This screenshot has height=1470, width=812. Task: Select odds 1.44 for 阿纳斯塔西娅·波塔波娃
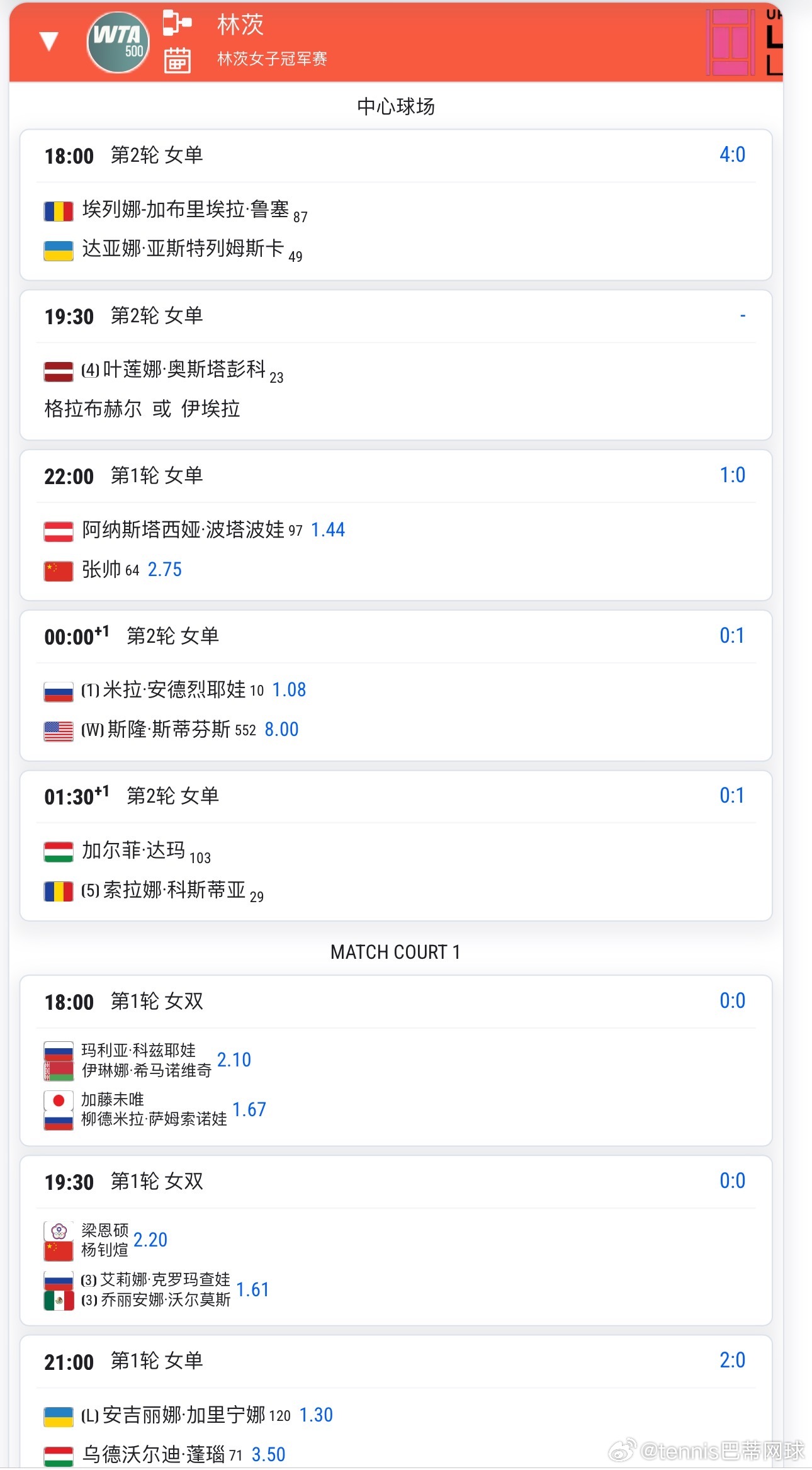pos(328,530)
